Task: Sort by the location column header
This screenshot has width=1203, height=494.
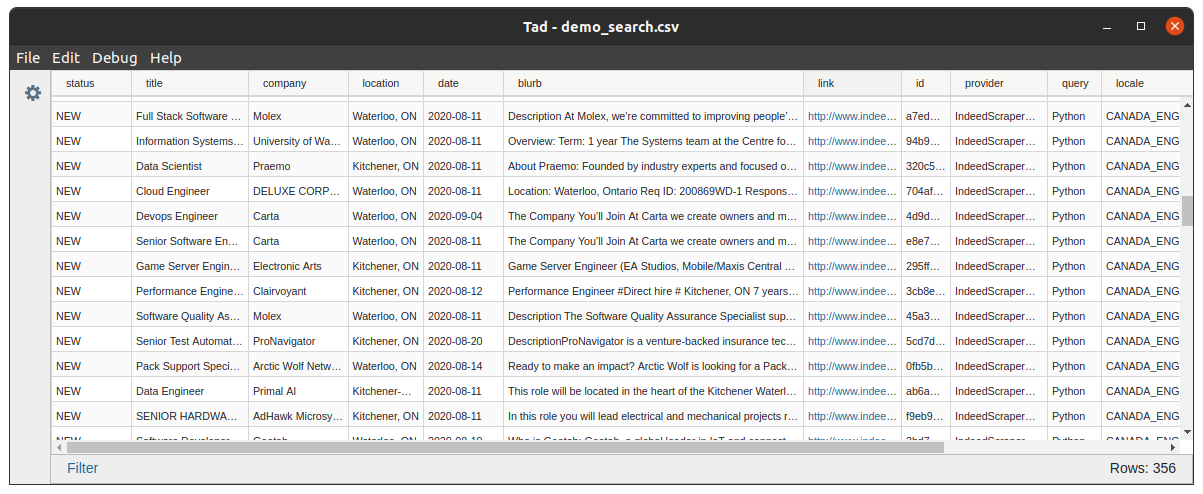Action: (x=386, y=83)
